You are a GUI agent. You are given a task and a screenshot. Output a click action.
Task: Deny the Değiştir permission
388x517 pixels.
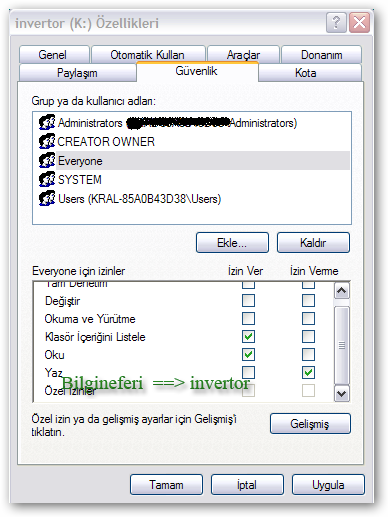click(x=308, y=301)
